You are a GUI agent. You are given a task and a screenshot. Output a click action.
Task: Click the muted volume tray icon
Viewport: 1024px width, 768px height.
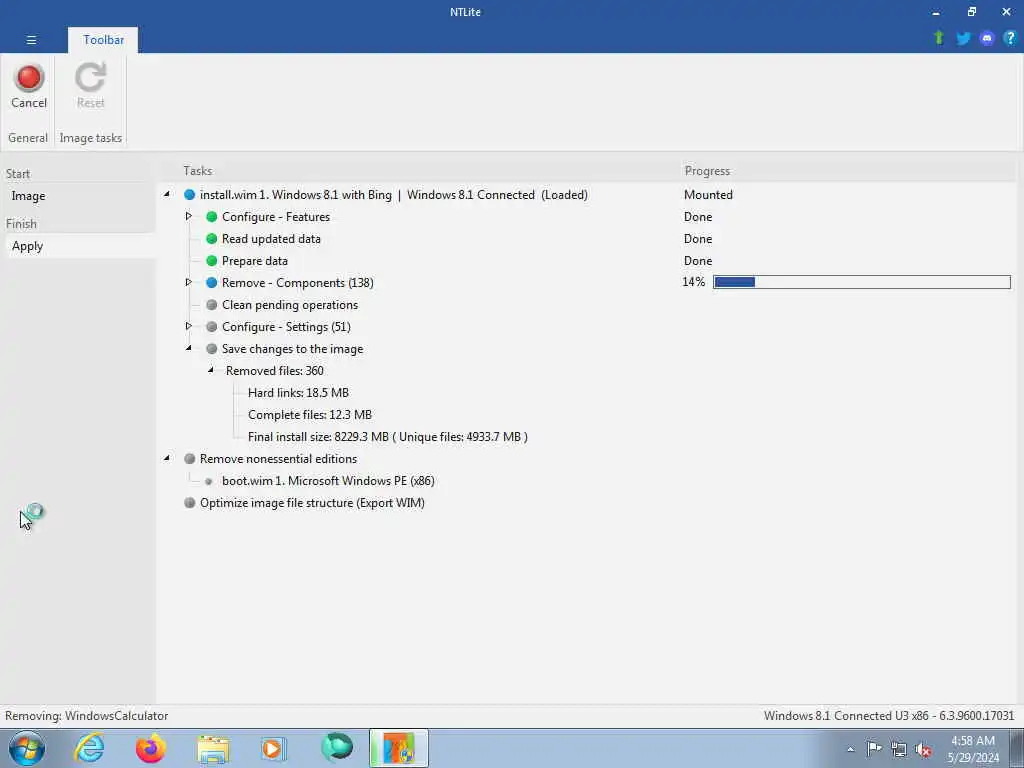[x=923, y=749]
